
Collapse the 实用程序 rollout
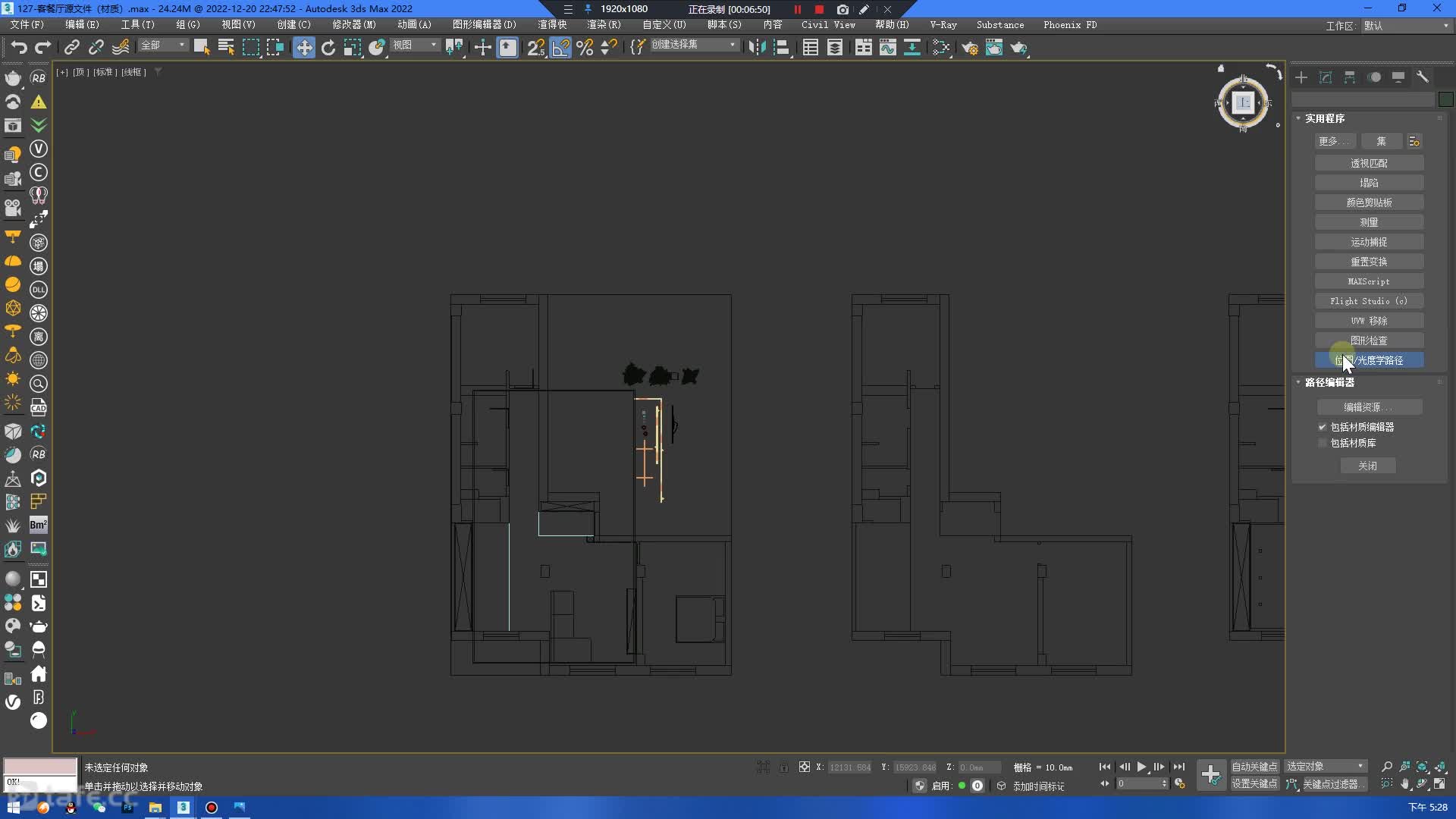pyautogui.click(x=1324, y=118)
